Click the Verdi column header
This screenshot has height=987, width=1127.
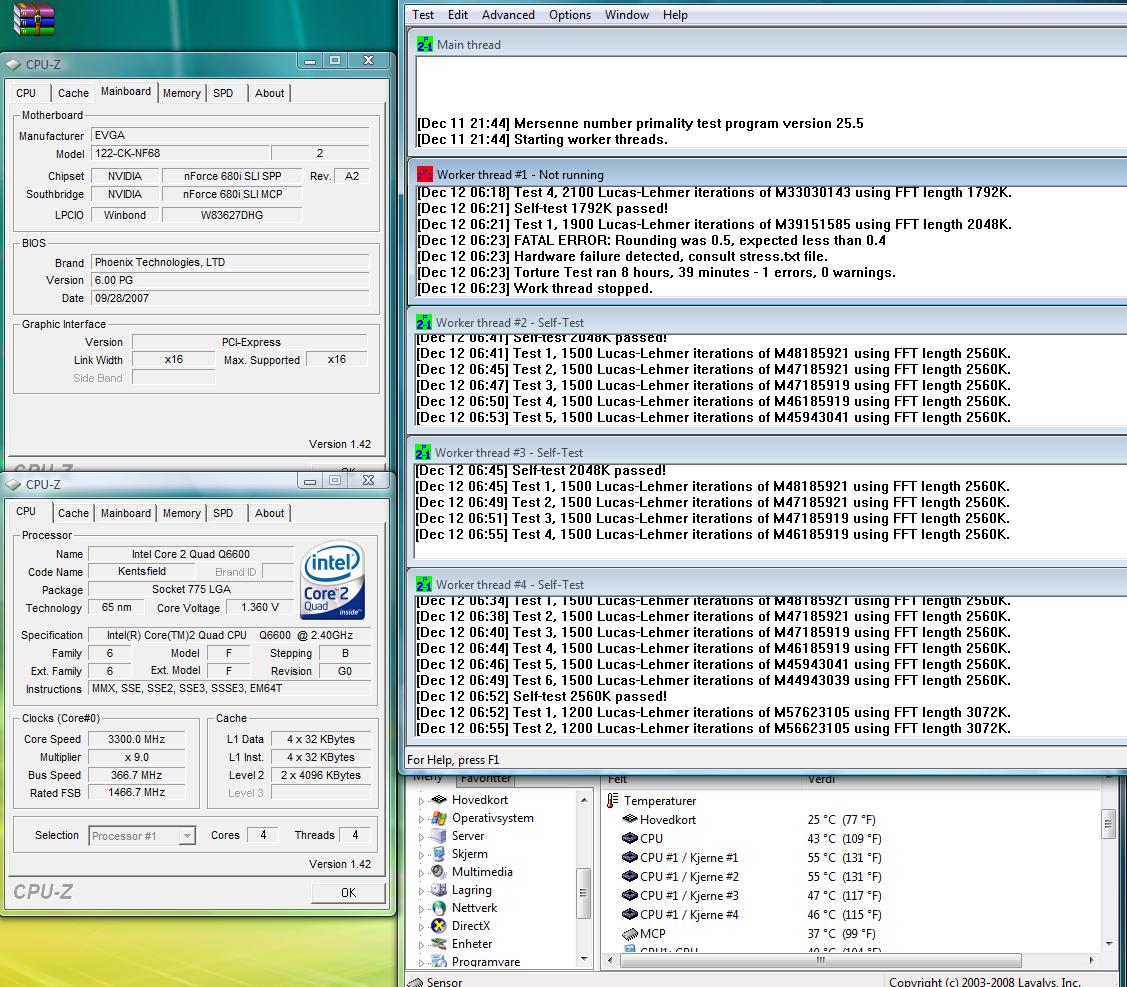tap(822, 779)
